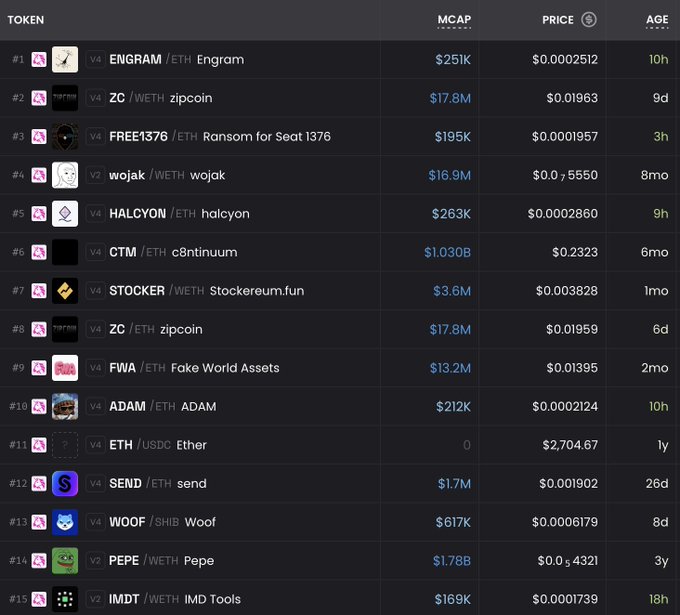
Task: Click the $0.2323 price value
Action: point(575,252)
